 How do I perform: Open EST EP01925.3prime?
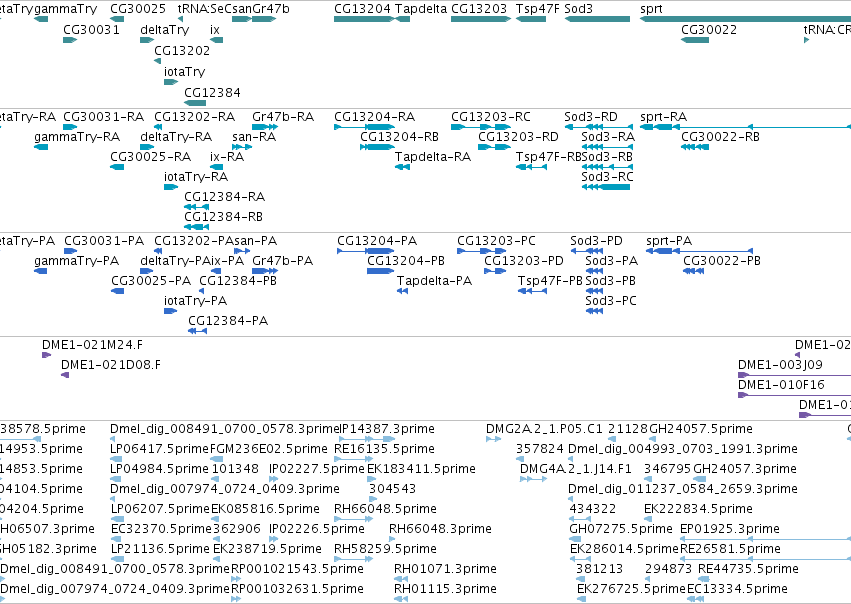click(729, 529)
